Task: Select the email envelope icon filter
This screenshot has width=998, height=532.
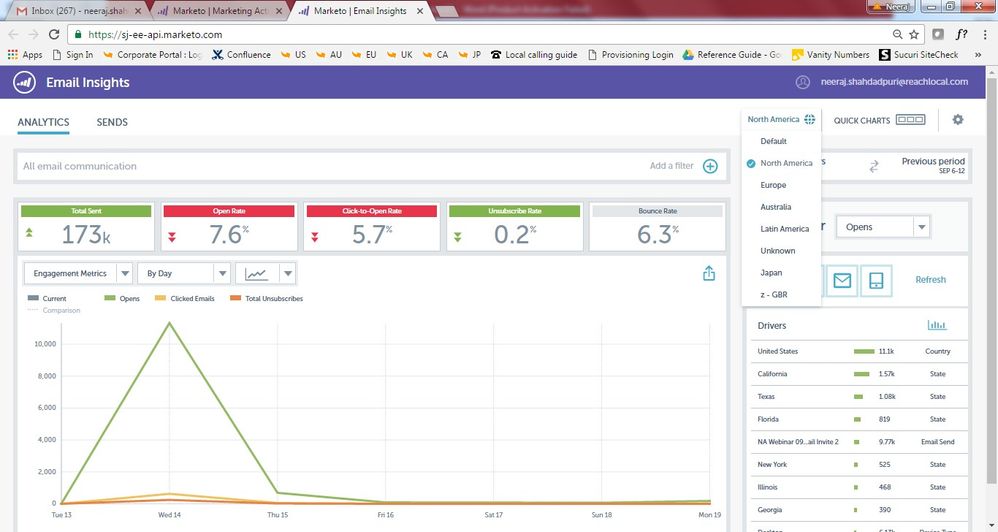Action: coord(842,280)
